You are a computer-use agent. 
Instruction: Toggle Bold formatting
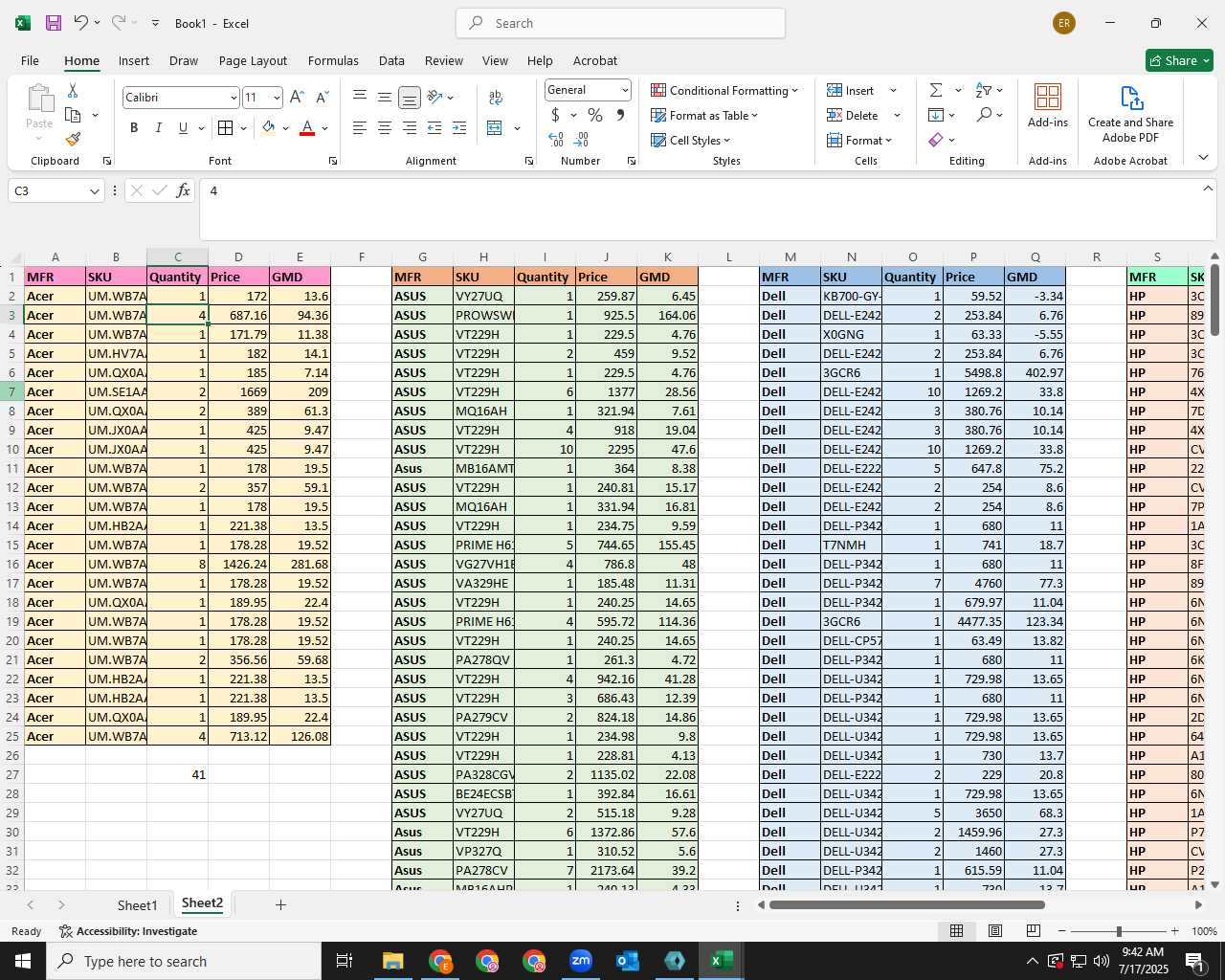[x=134, y=128]
